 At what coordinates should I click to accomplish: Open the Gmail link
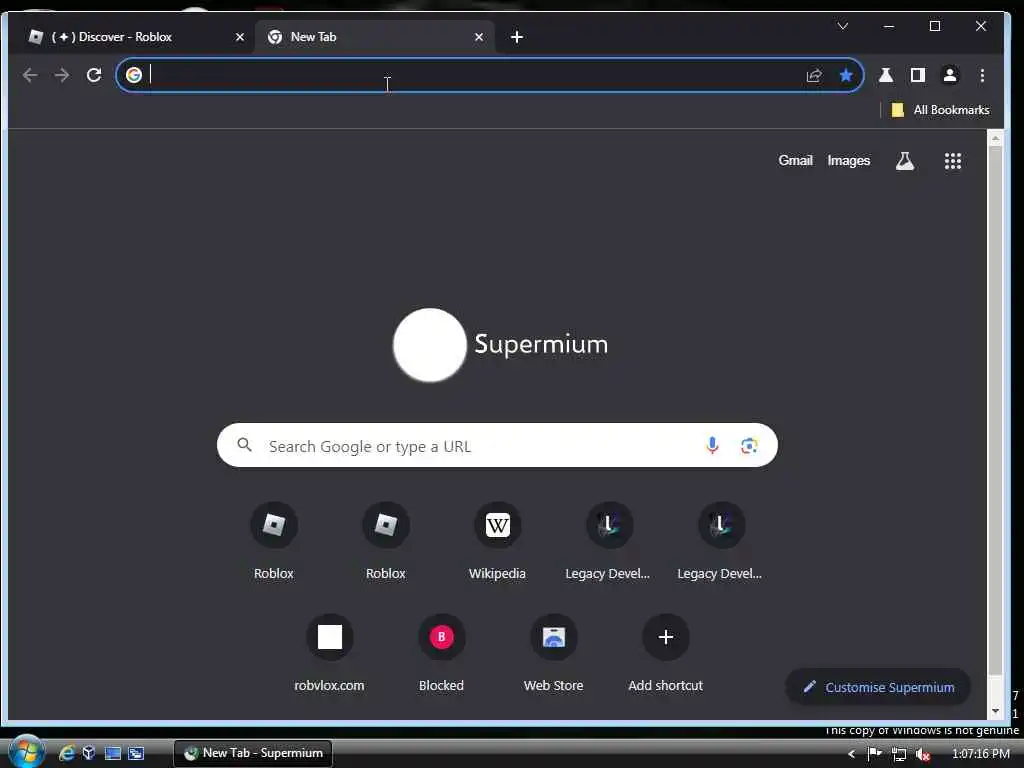click(795, 161)
